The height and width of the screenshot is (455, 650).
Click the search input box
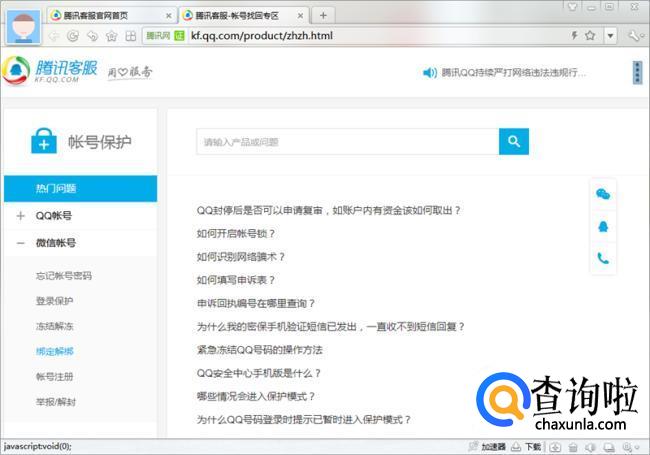coord(347,142)
